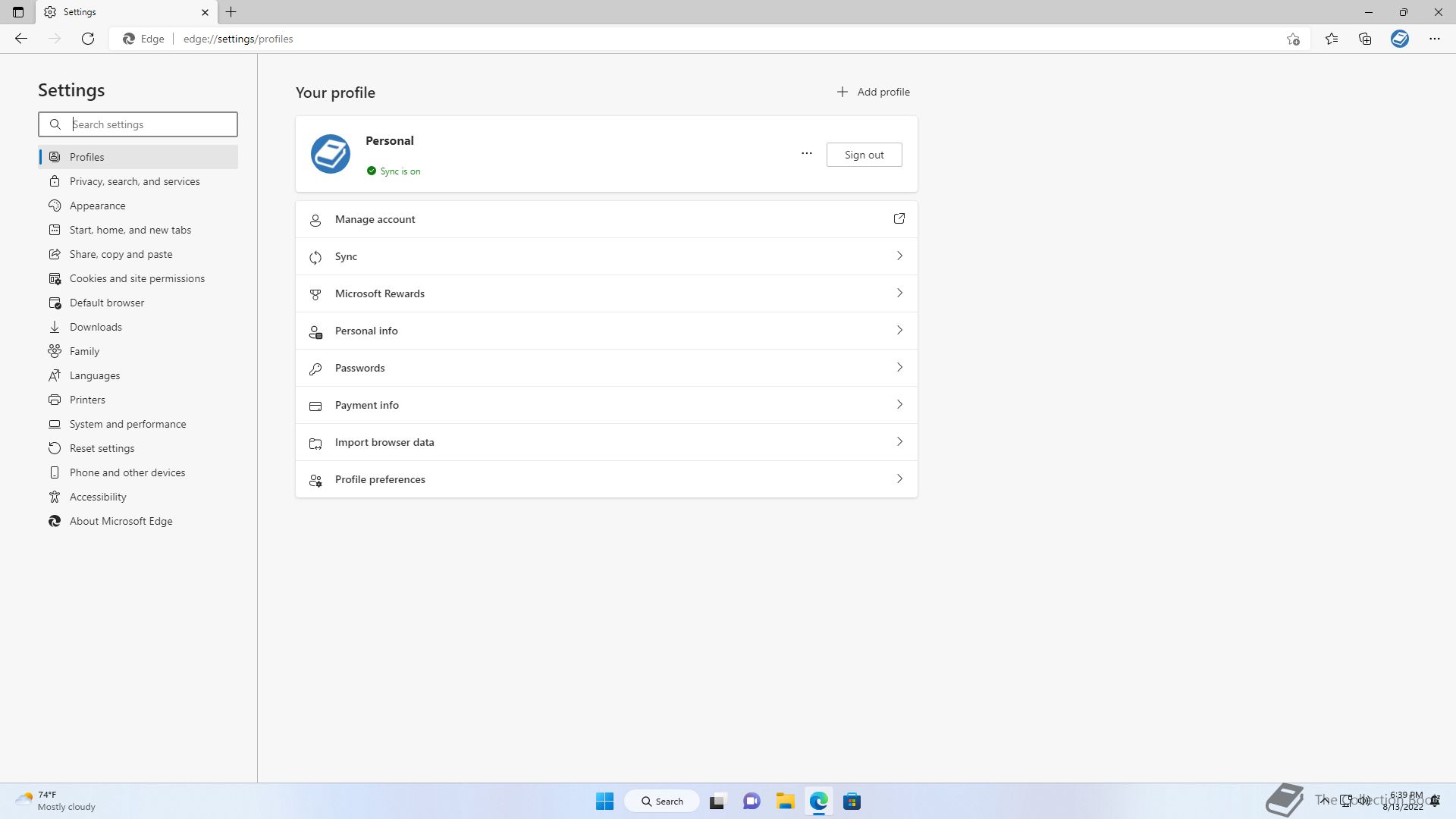Select Profiles in the sidebar

(x=138, y=157)
